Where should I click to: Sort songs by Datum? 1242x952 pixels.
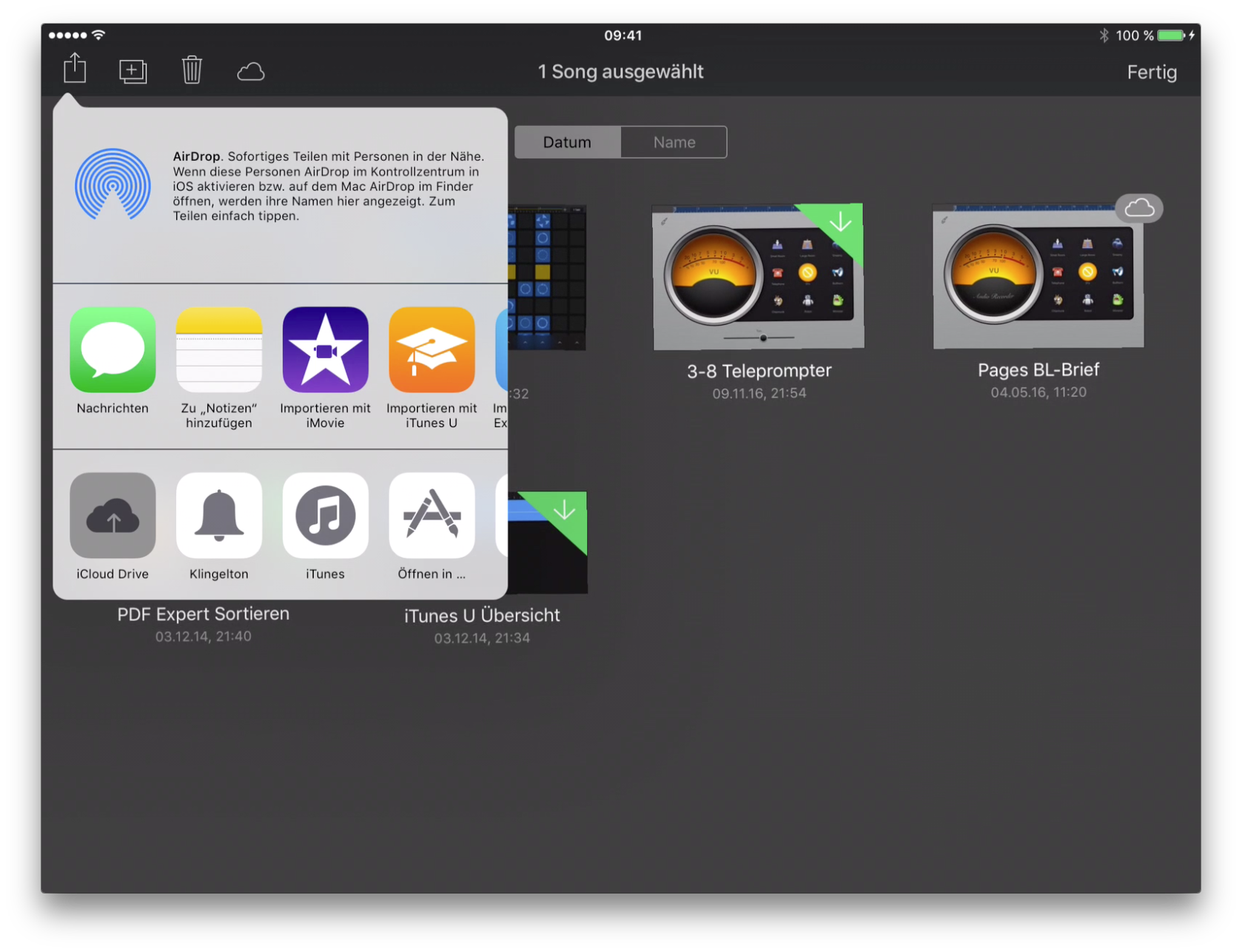(x=567, y=142)
